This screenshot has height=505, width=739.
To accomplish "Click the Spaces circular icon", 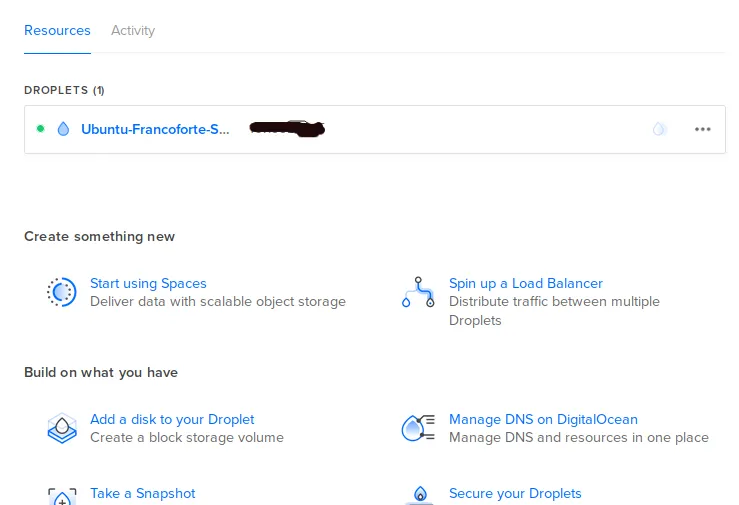I will click(x=62, y=292).
